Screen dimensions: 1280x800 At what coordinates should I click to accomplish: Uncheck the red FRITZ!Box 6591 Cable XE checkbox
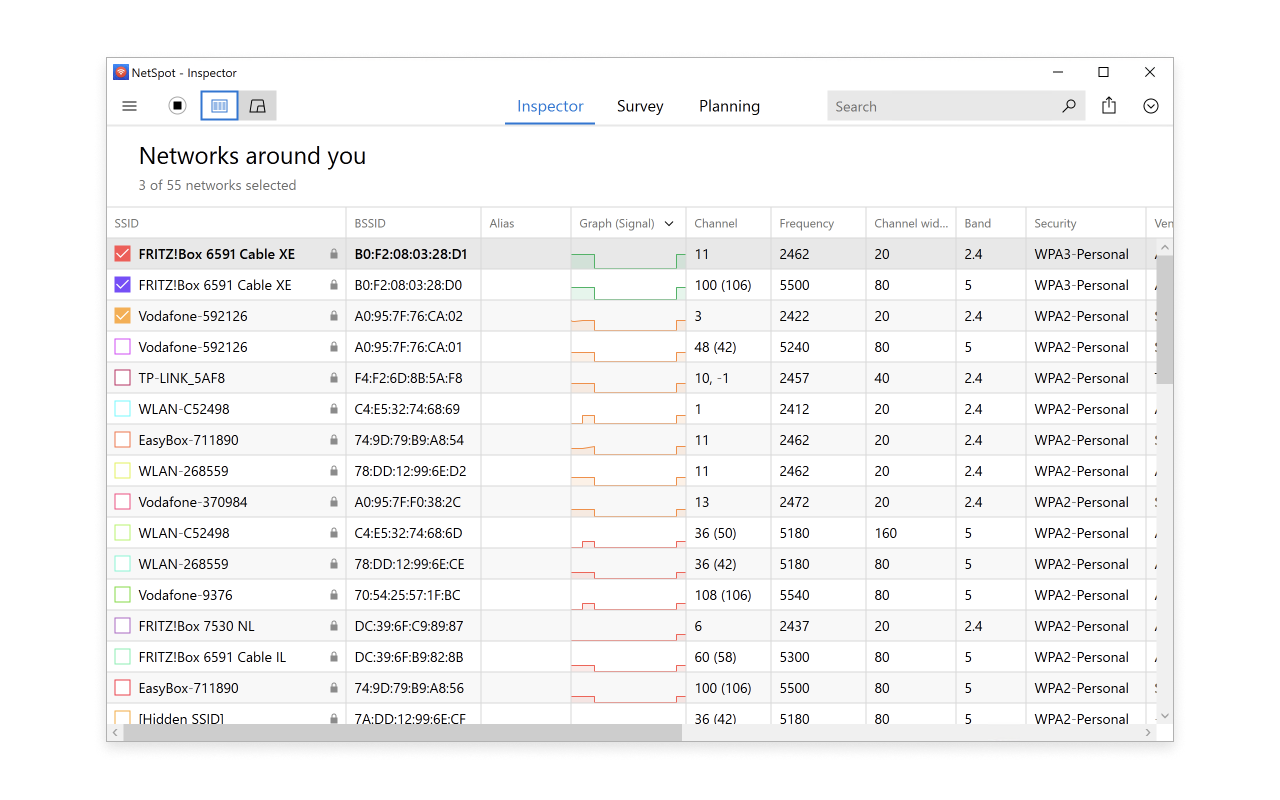pyautogui.click(x=123, y=254)
